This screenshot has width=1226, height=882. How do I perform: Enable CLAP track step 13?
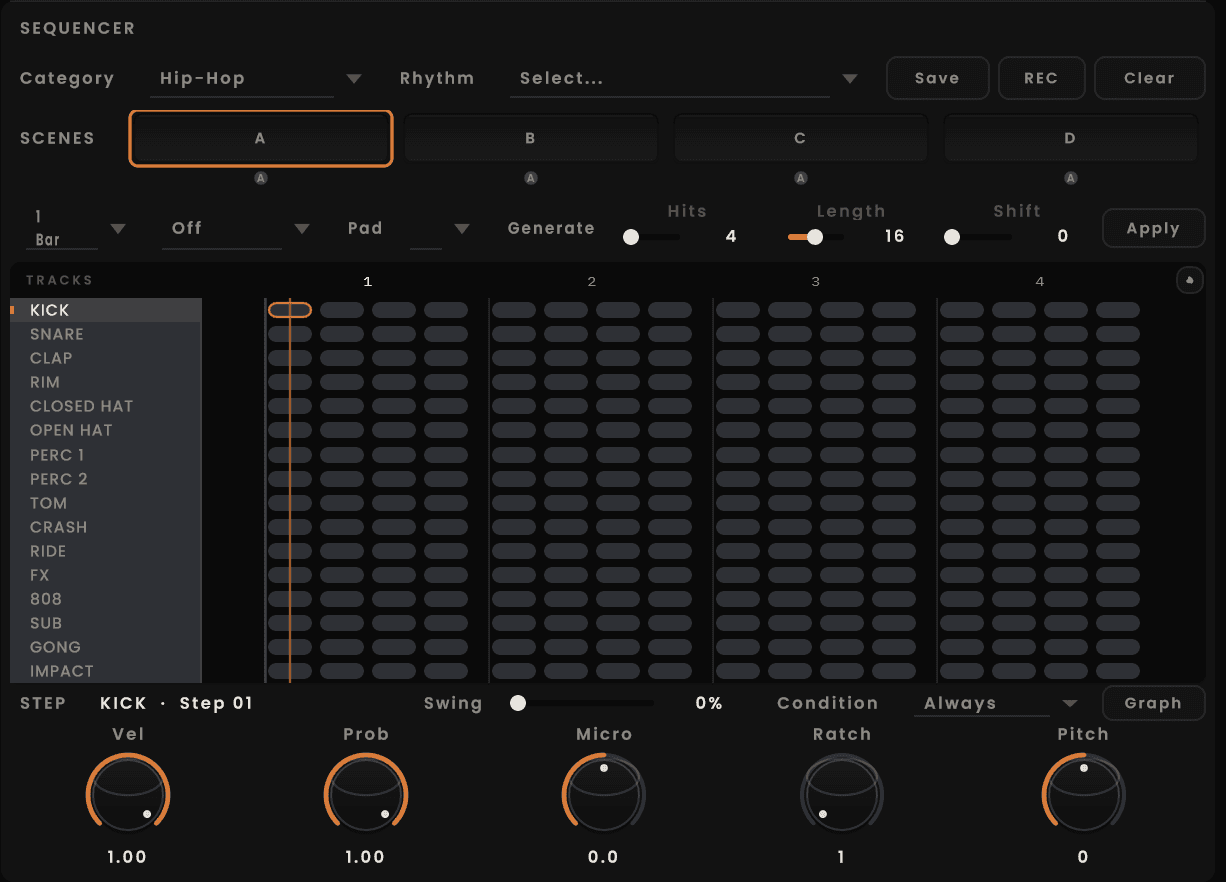pyautogui.click(x=962, y=358)
